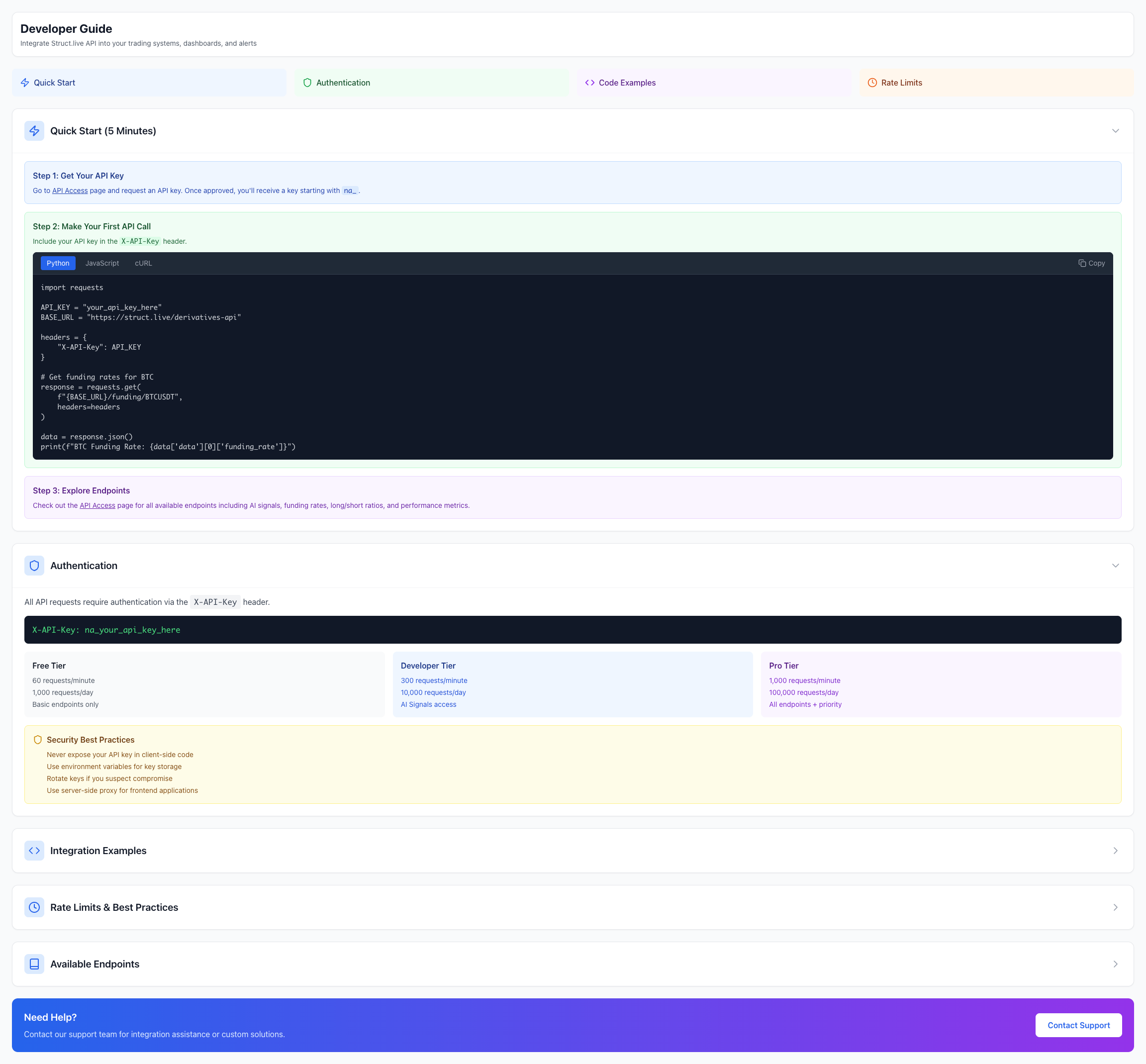1146x1064 pixels.
Task: Open API Access link in Step 1
Action: click(70, 191)
